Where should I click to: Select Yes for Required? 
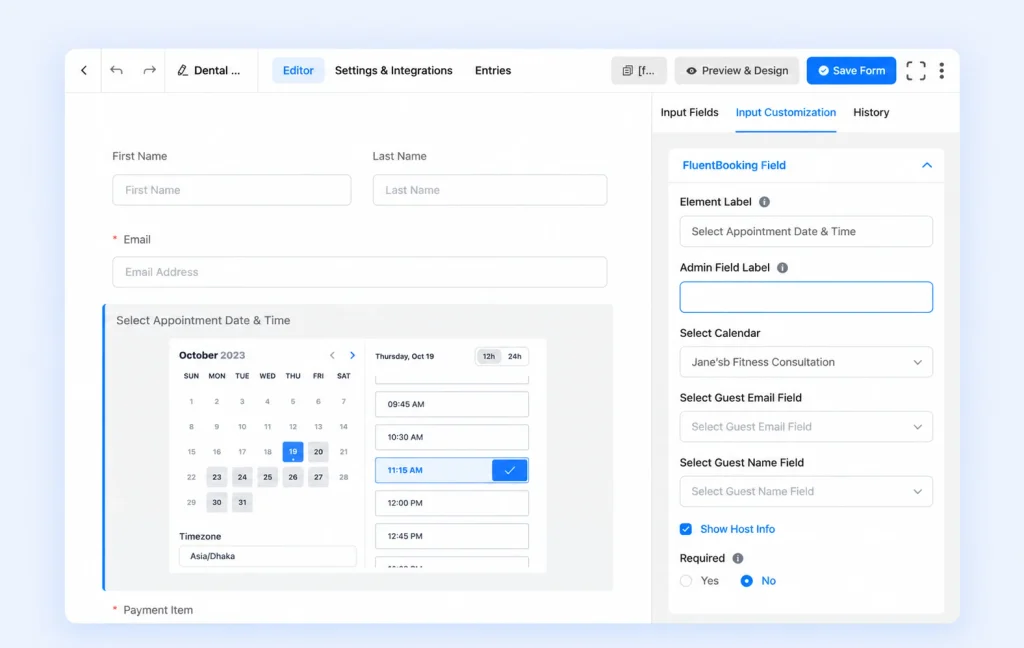[686, 581]
